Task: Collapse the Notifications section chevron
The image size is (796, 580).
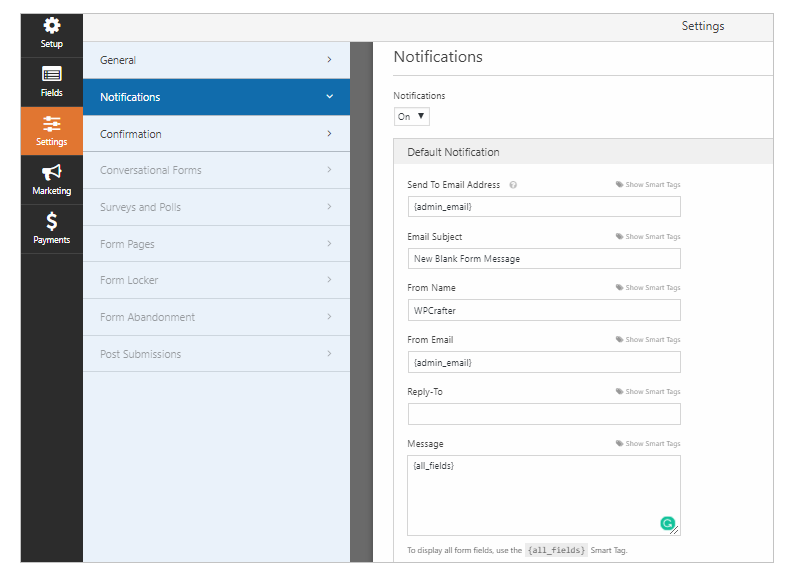Action: [x=329, y=96]
